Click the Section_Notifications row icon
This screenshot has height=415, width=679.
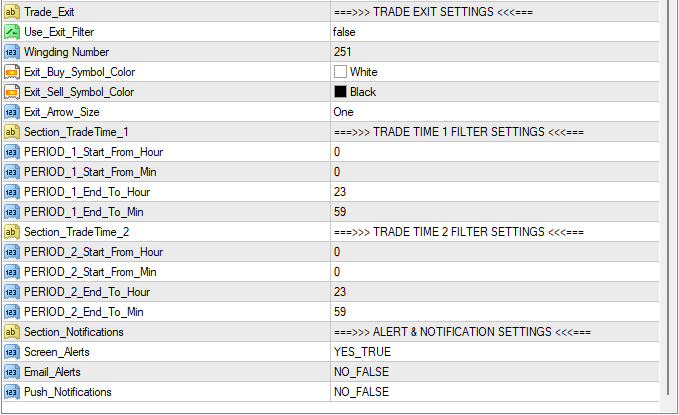(11, 331)
